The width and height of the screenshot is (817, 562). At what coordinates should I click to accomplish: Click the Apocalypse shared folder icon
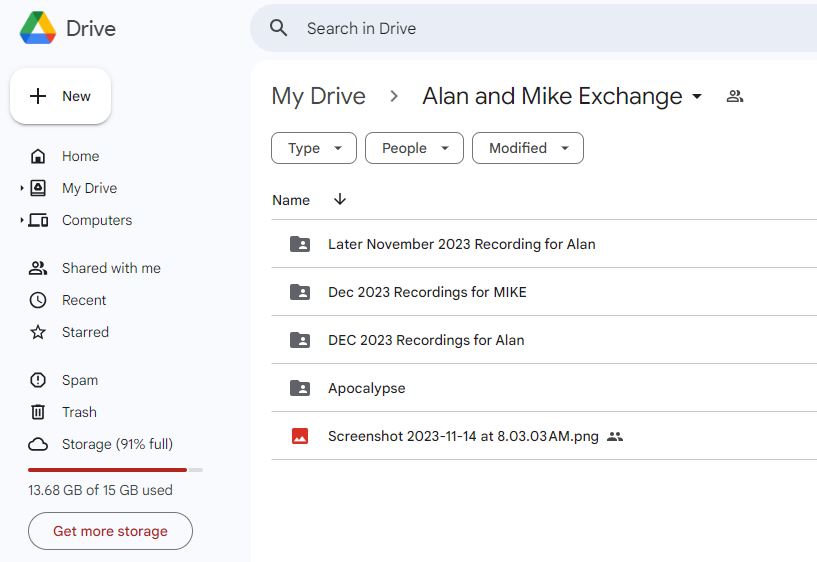[x=300, y=388]
